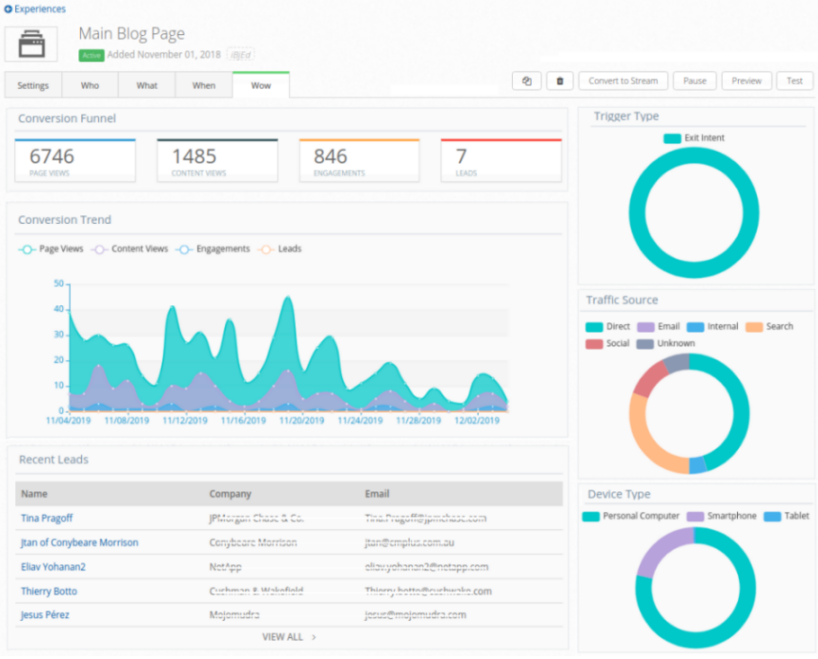Toggle Engagements series in trend legend
Viewport: 818px width, 659px height.
click(213, 249)
